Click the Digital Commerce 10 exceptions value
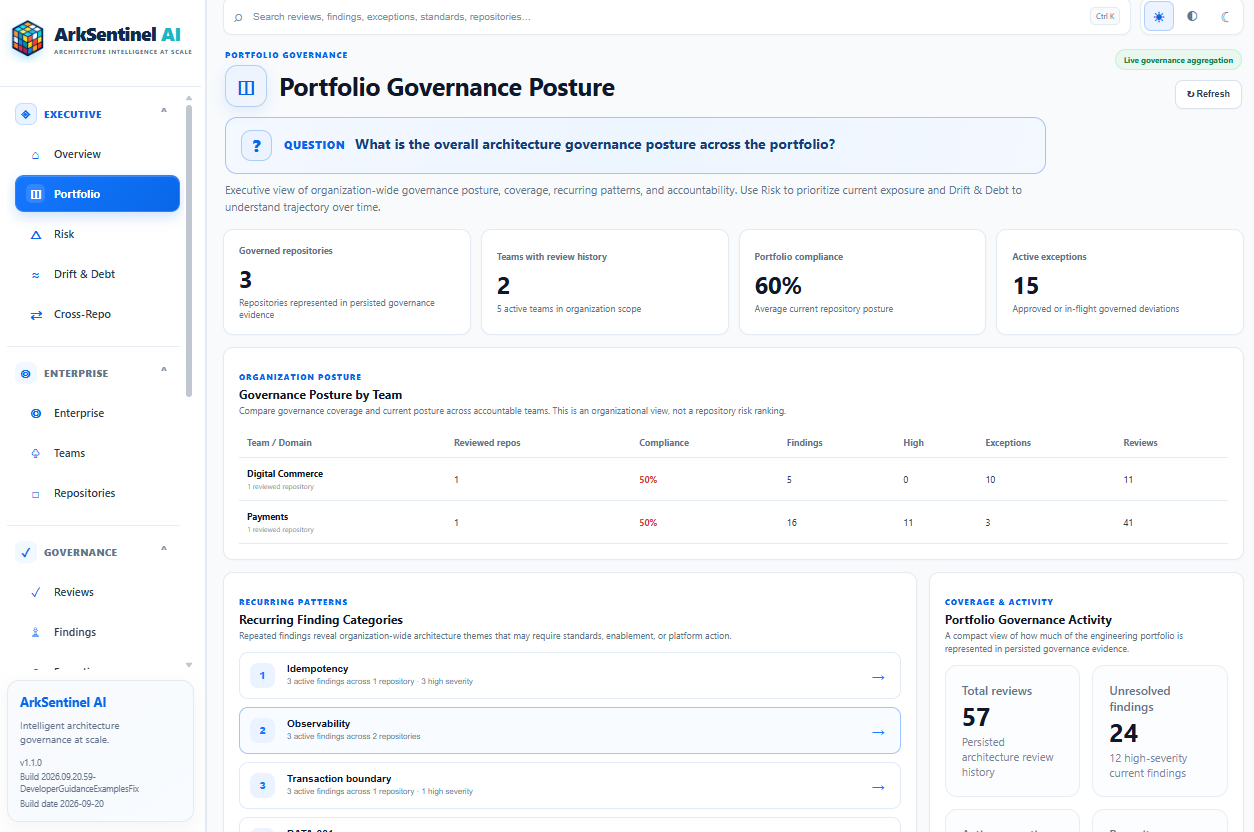 990,480
